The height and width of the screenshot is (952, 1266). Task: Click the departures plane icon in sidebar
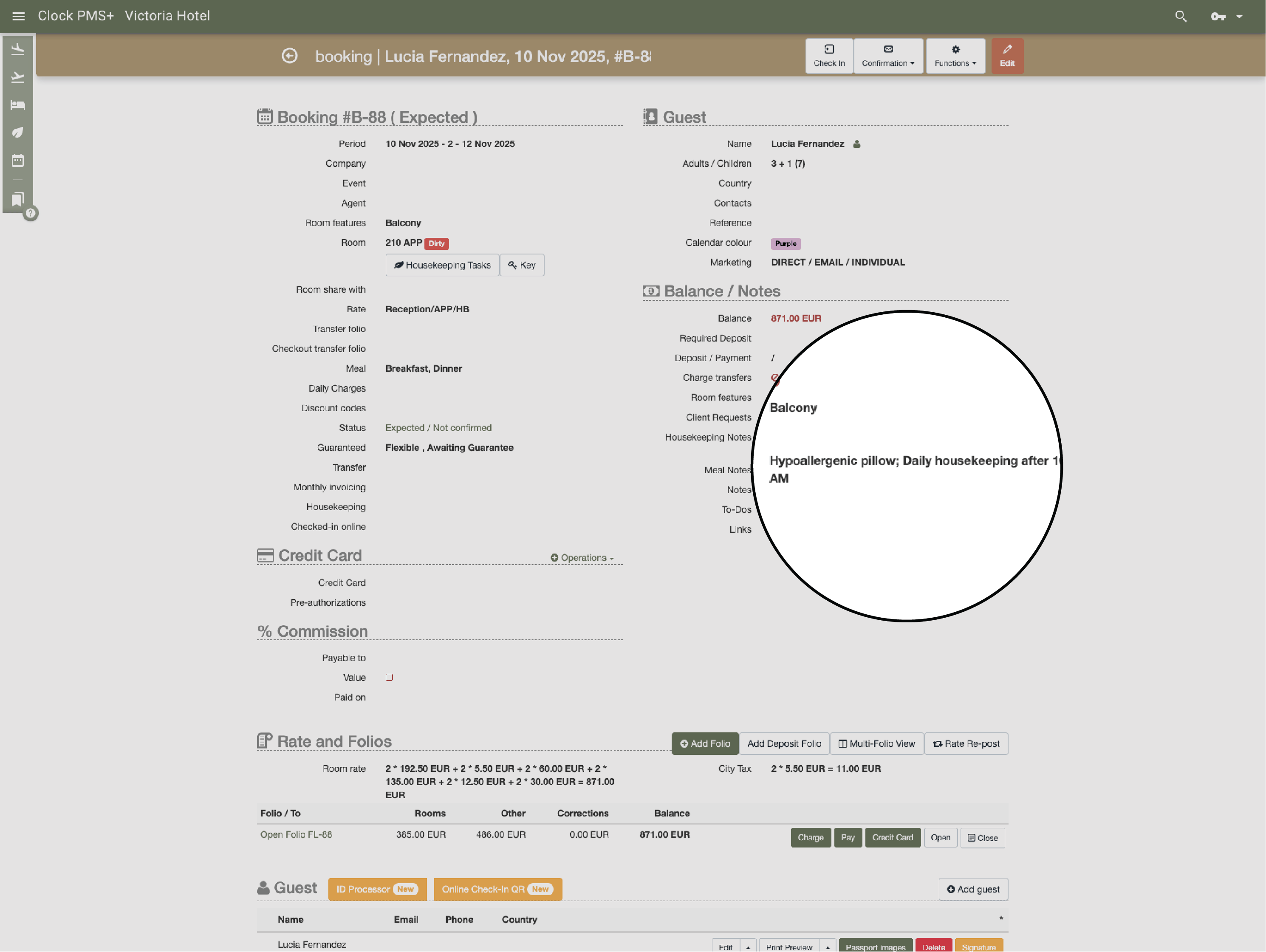point(18,77)
